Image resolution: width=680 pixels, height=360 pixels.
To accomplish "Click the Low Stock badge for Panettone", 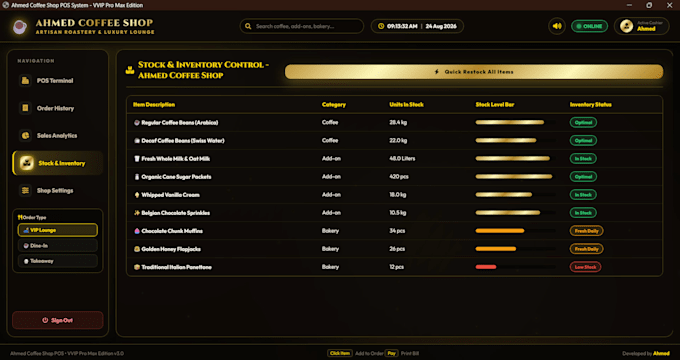I will click(585, 267).
